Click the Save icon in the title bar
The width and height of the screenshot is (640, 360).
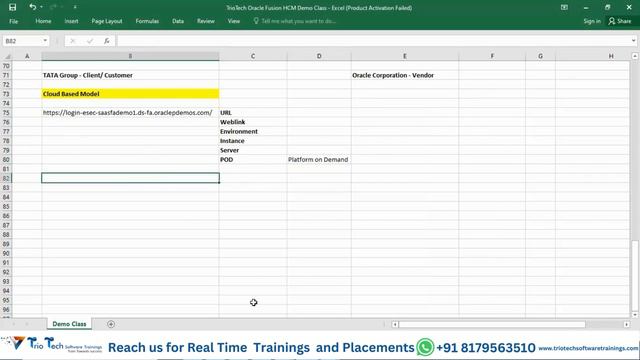(x=12, y=7)
